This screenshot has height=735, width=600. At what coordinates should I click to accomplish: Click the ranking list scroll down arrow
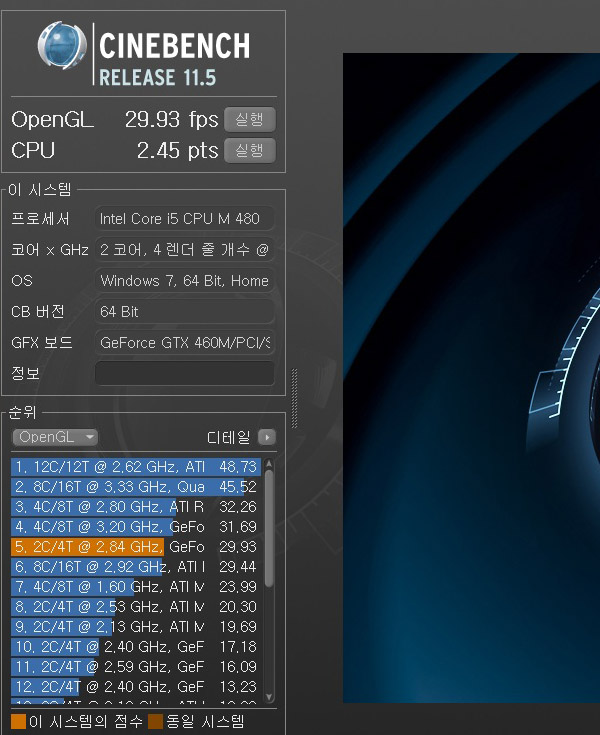coord(269,697)
